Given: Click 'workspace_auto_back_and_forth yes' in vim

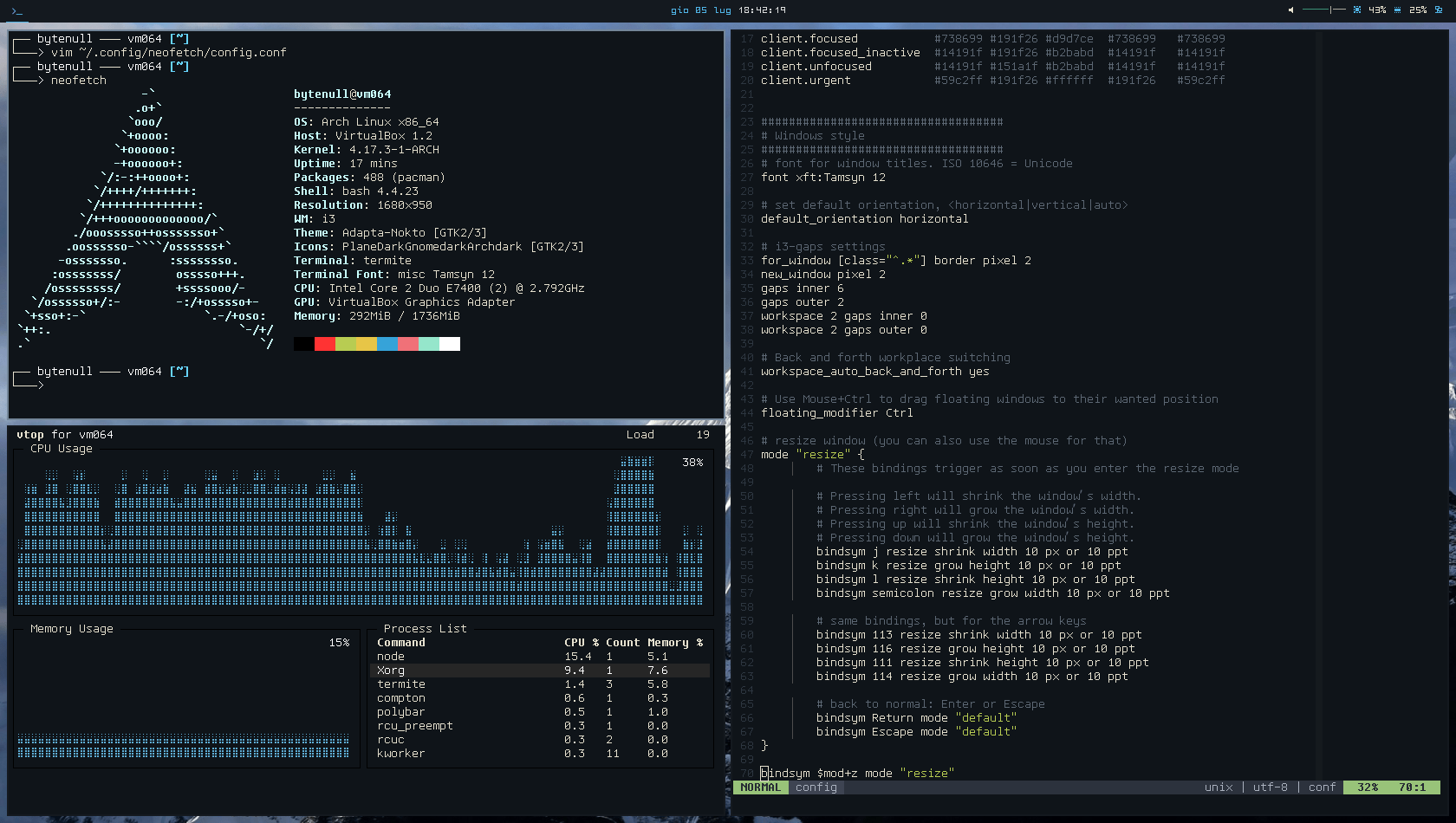Looking at the screenshot, I should click(x=875, y=372).
